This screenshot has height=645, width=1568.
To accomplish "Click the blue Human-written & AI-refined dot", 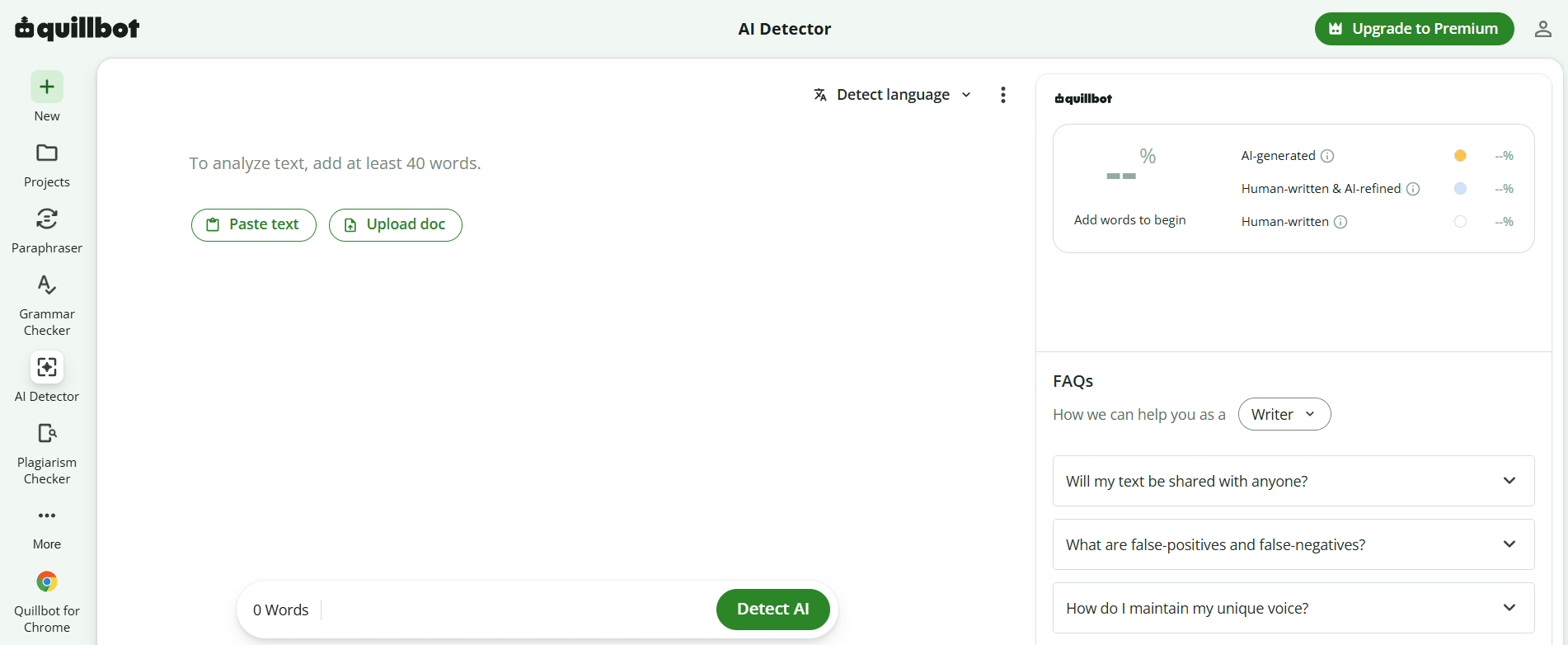I will 1460,188.
